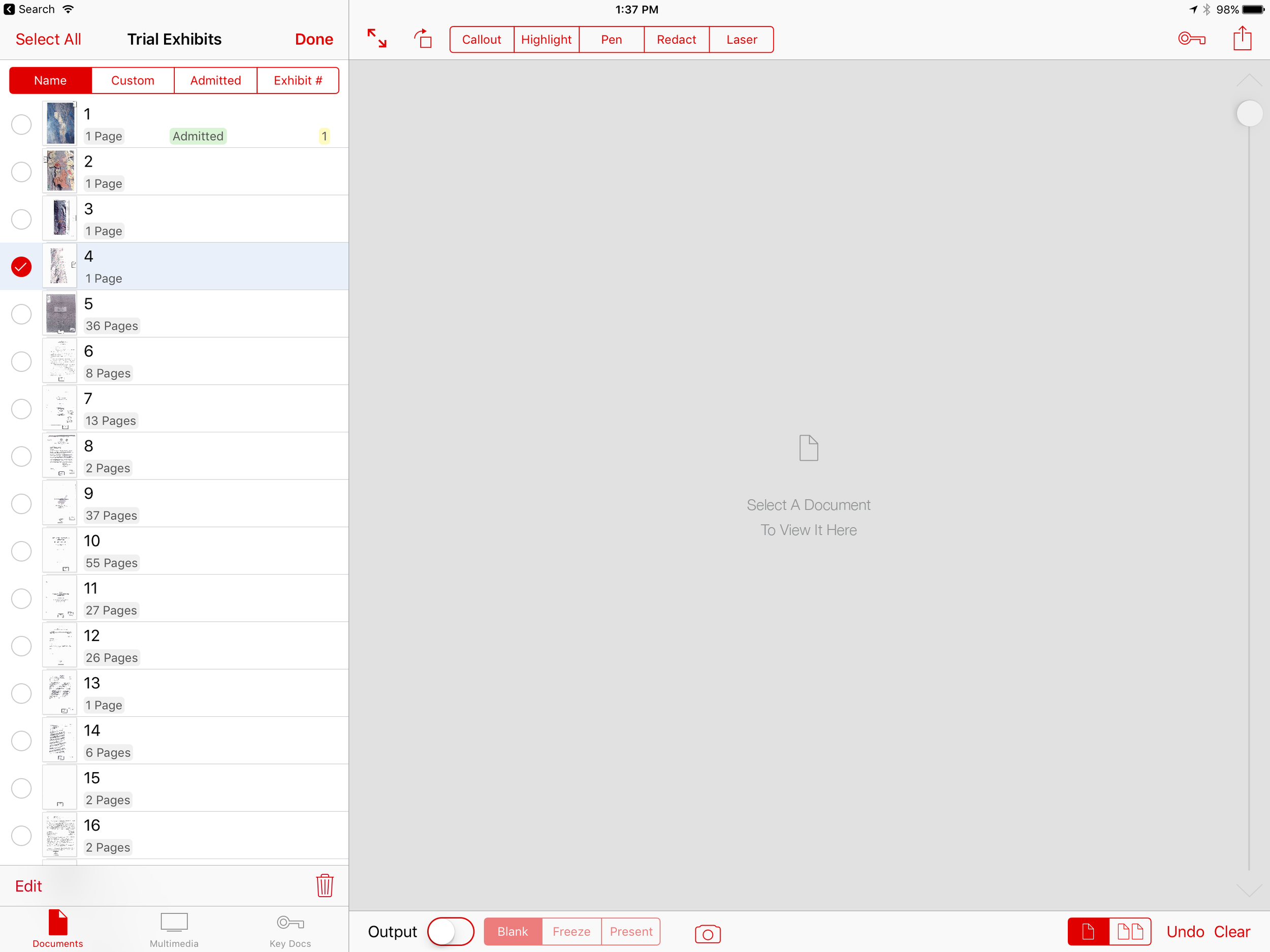Sort exhibits by Admitted
This screenshot has width=1270, height=952.
point(215,80)
